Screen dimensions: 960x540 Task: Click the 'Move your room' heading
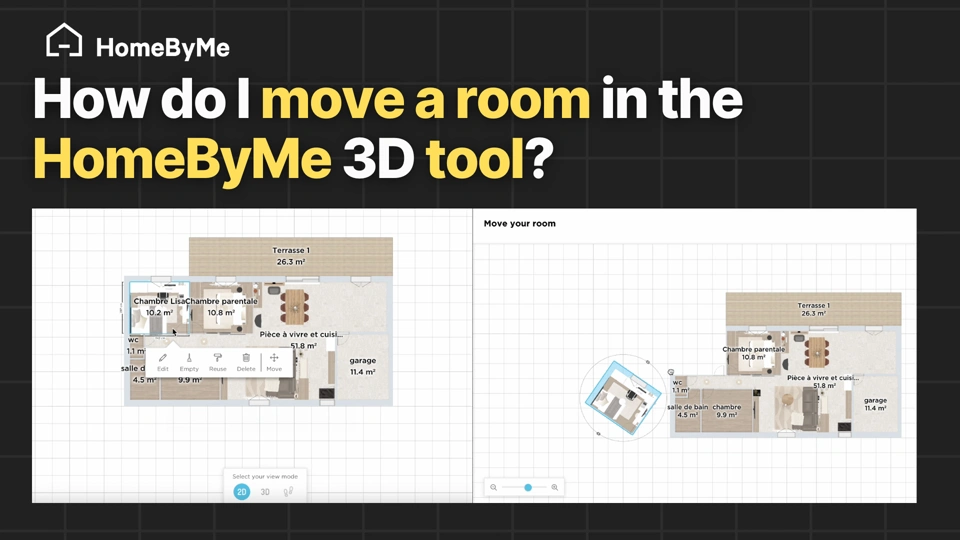pos(520,223)
